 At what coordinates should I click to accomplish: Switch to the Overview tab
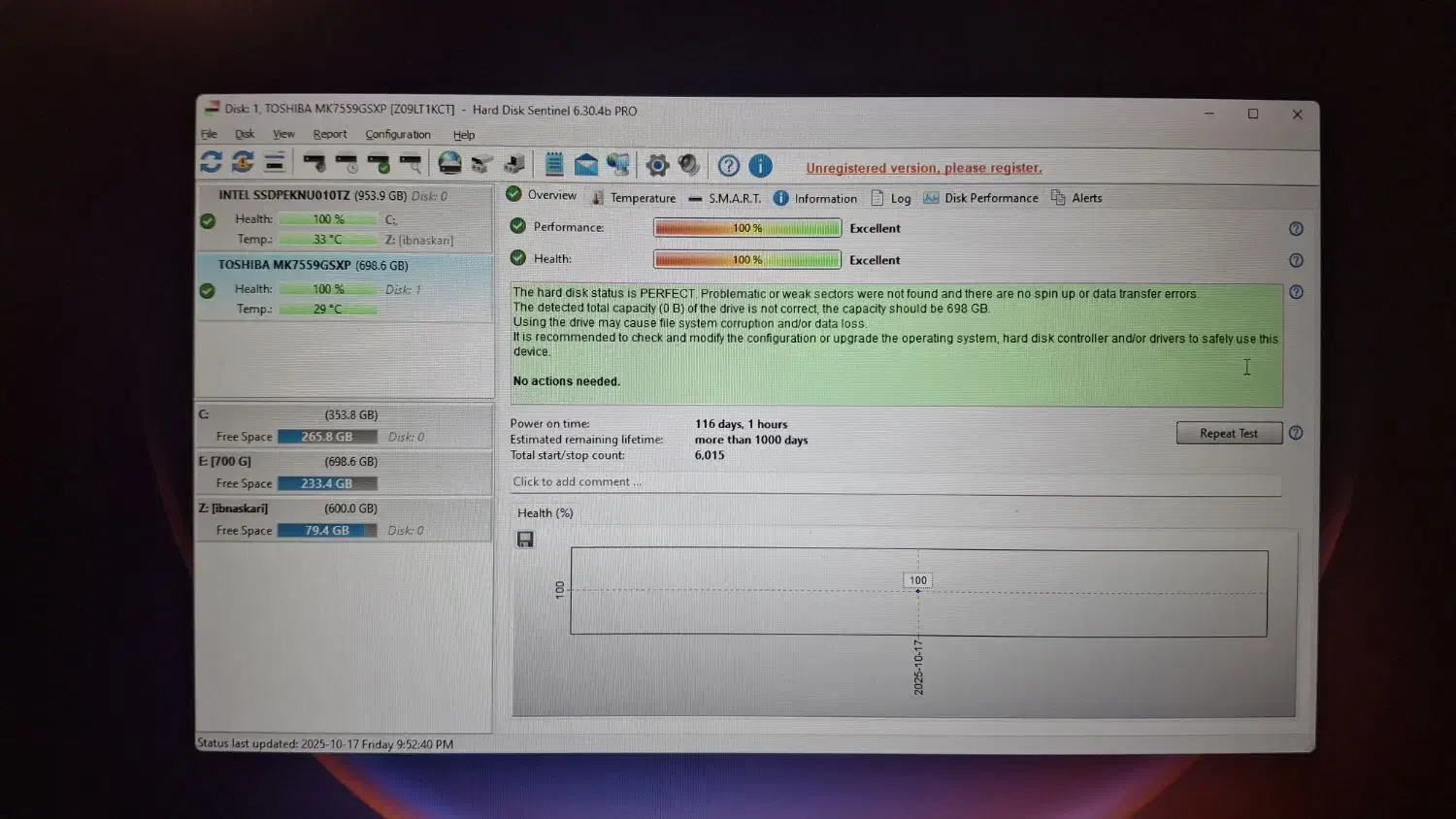click(542, 195)
